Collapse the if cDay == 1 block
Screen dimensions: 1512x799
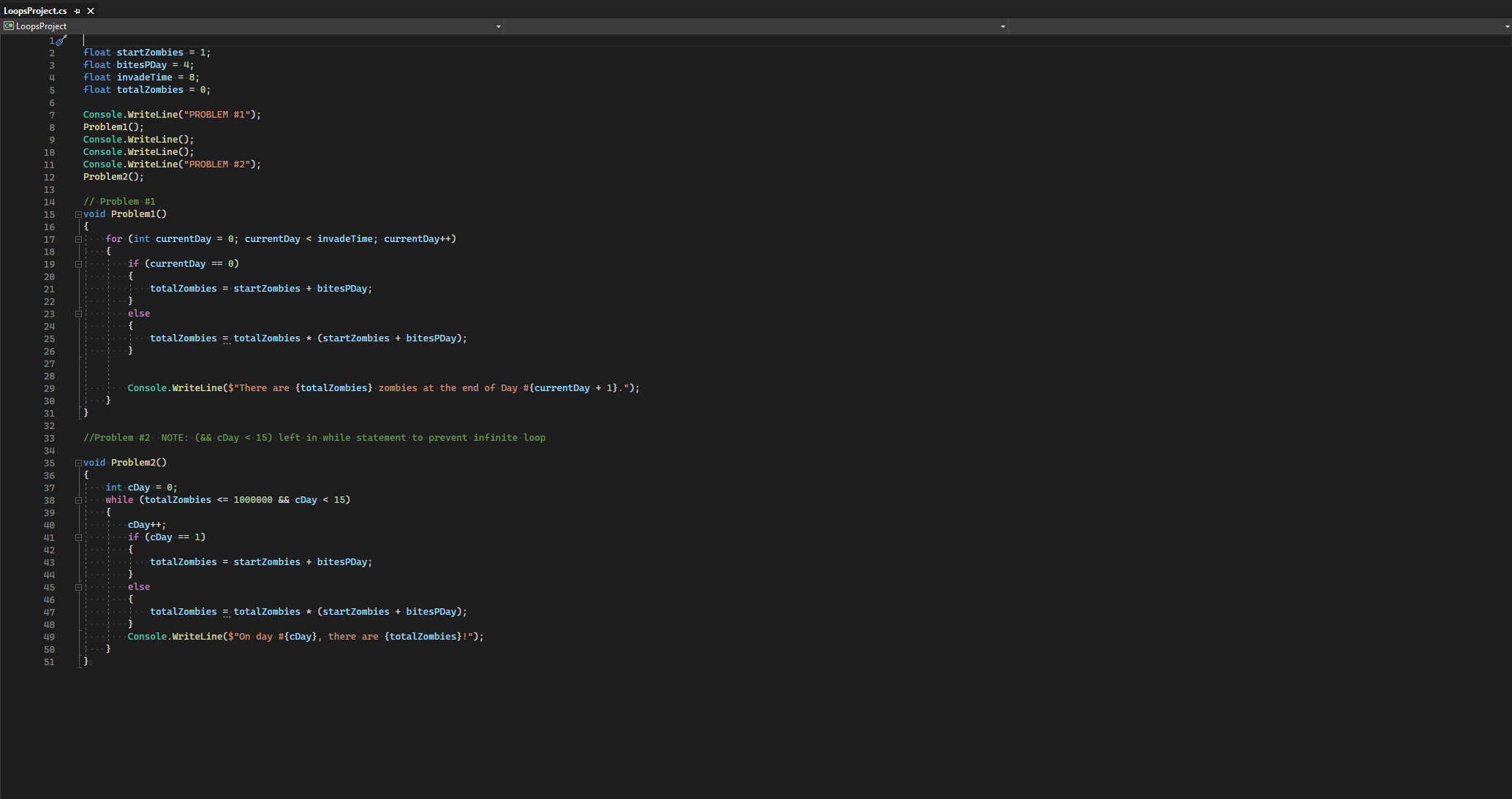coord(78,538)
